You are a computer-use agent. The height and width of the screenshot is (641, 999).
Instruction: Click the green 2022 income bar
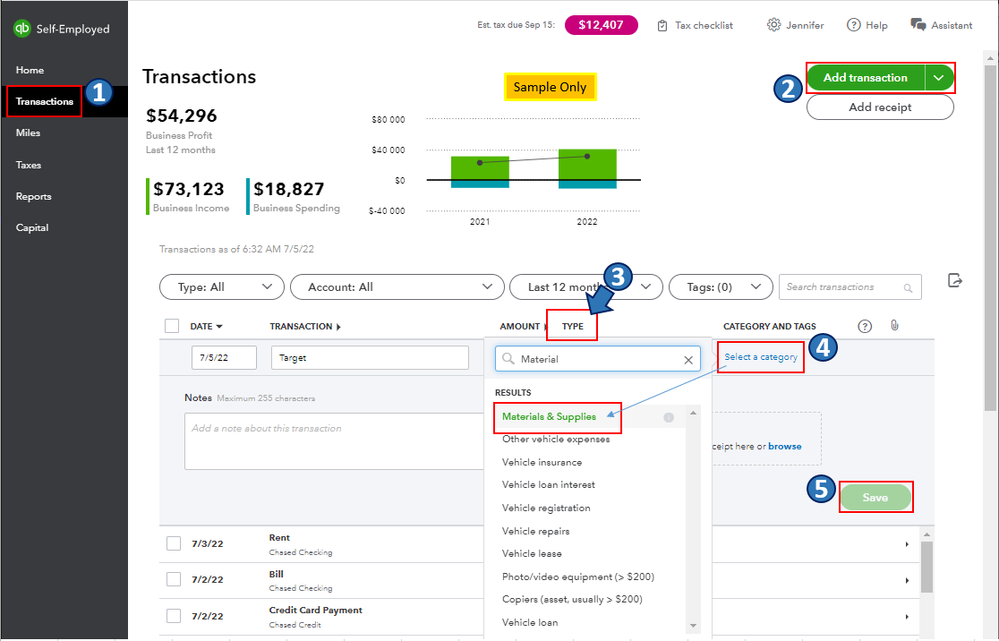click(x=587, y=164)
